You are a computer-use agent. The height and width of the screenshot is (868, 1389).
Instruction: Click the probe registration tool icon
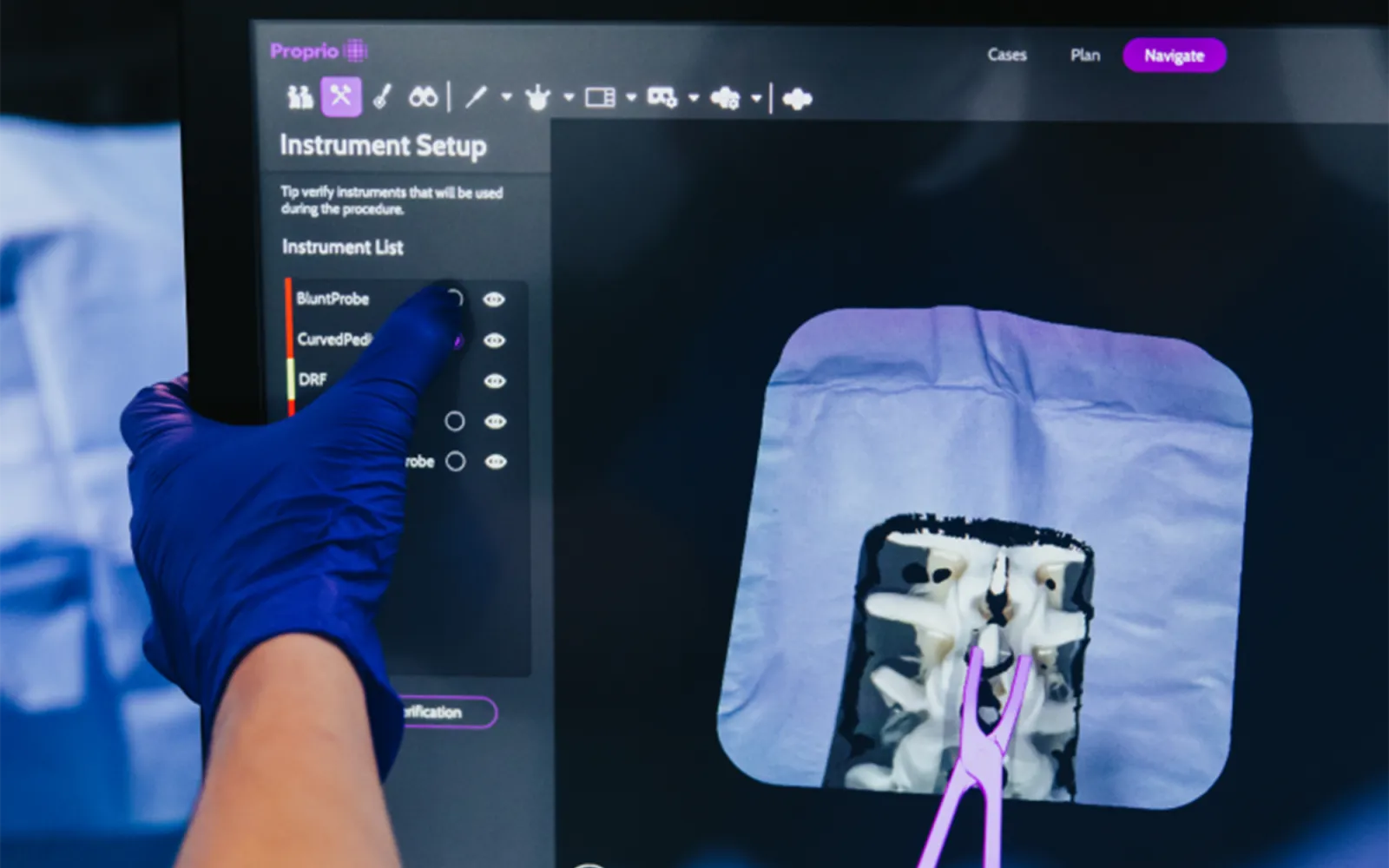point(382,96)
